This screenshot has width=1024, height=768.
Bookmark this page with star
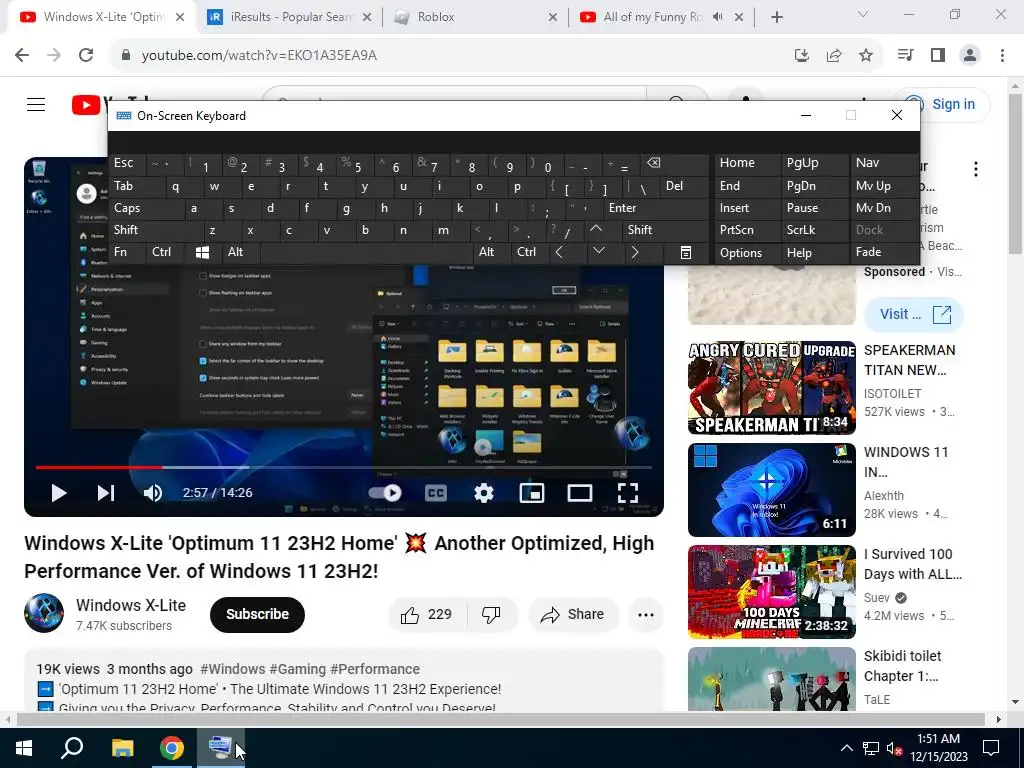pyautogui.click(x=866, y=56)
